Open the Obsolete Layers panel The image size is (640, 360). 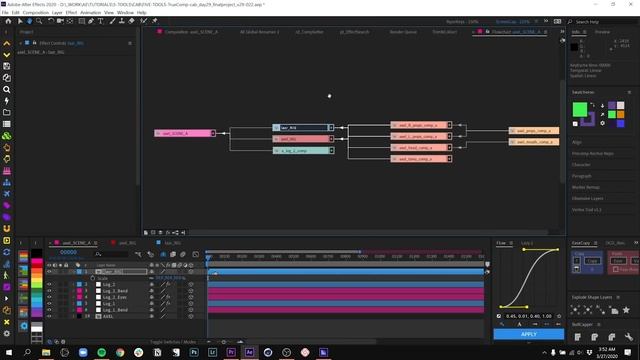click(x=587, y=198)
